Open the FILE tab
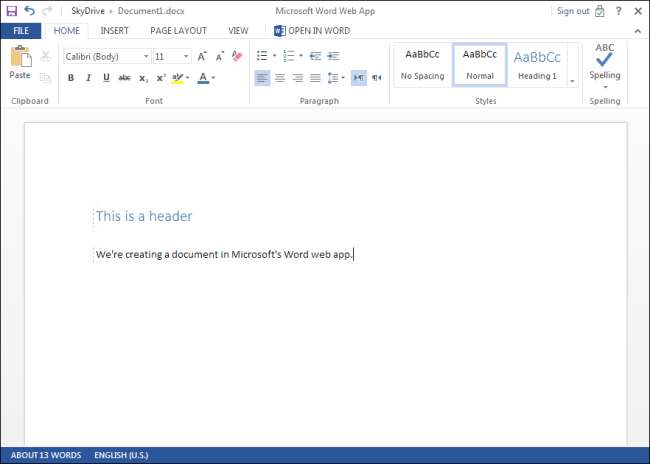Image resolution: width=650 pixels, height=464 pixels. tap(21, 31)
